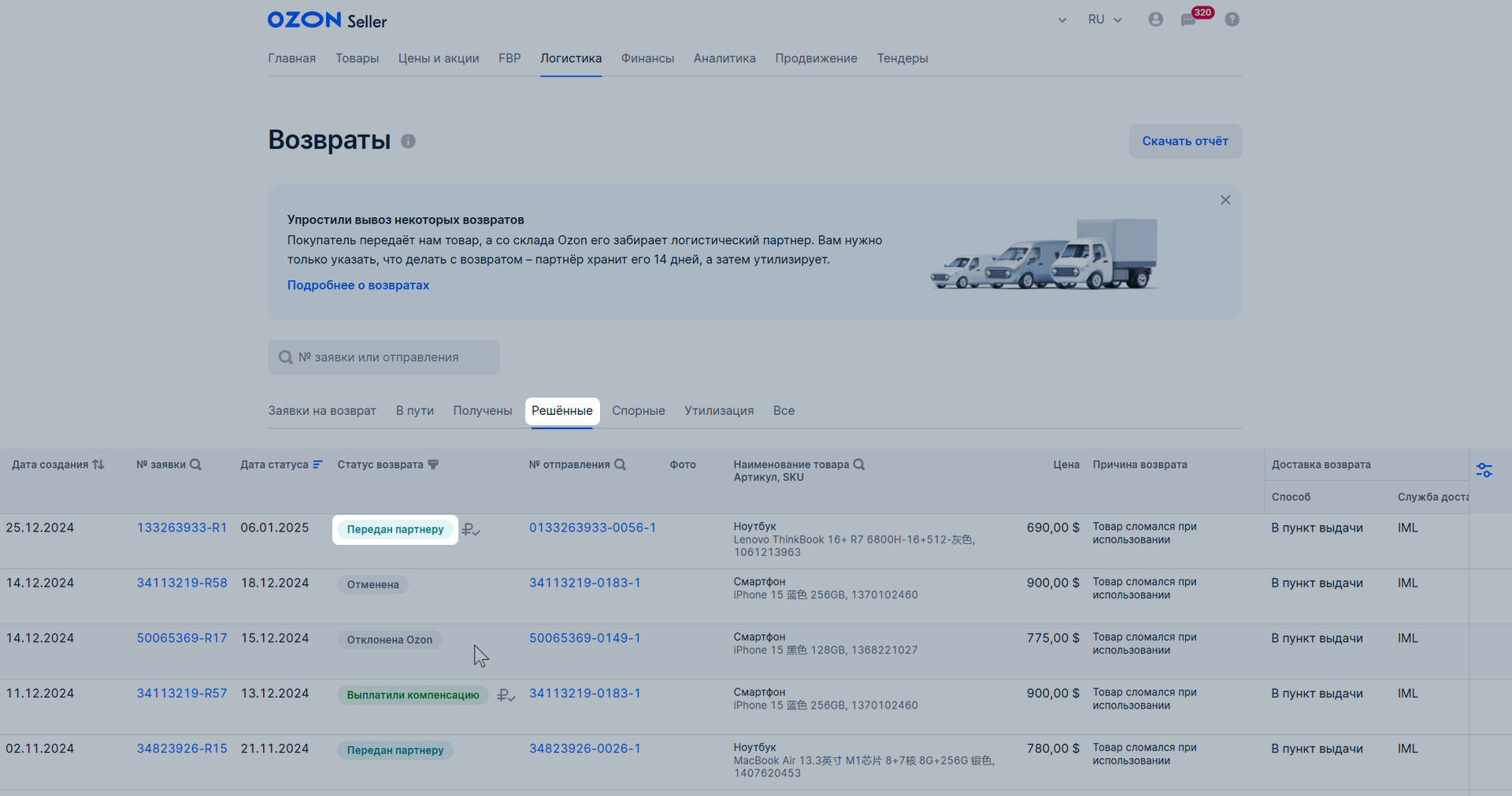Open request 34823926-R15
Viewport: 1512px width, 796px height.
point(182,748)
